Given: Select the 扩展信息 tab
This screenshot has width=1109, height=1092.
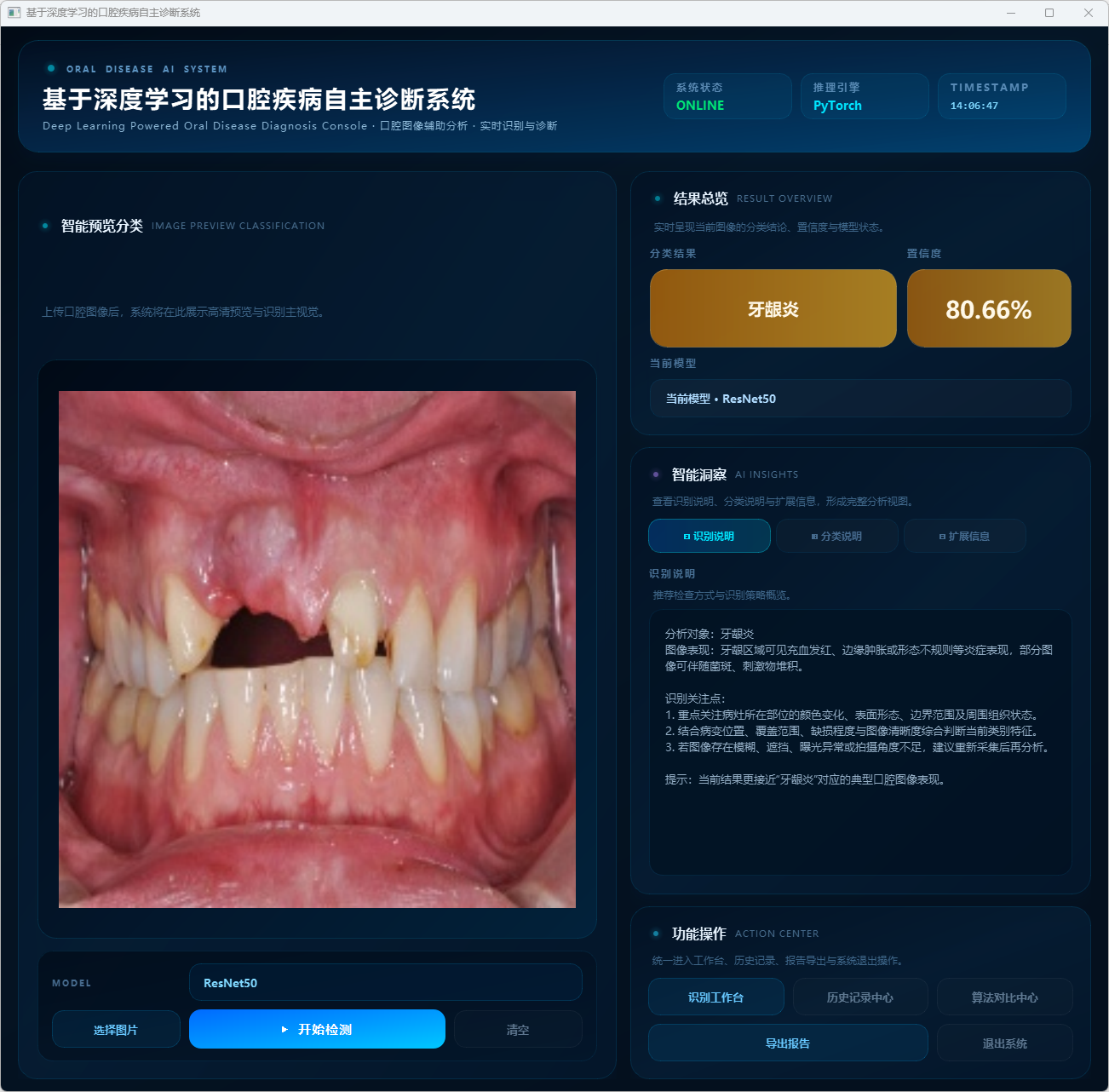Looking at the screenshot, I should pos(964,536).
